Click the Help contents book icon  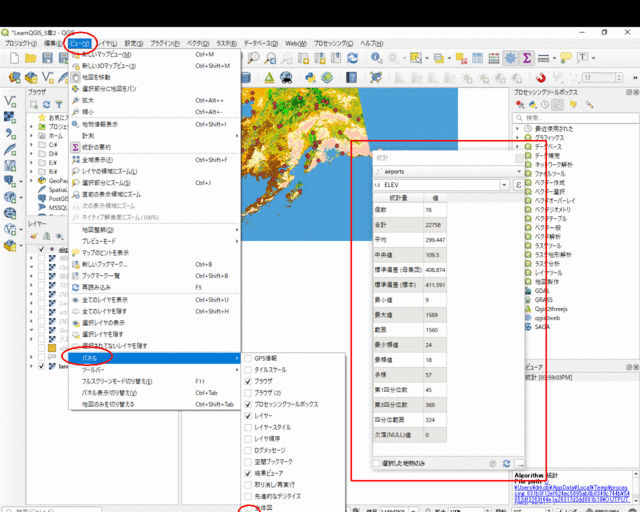point(351,77)
